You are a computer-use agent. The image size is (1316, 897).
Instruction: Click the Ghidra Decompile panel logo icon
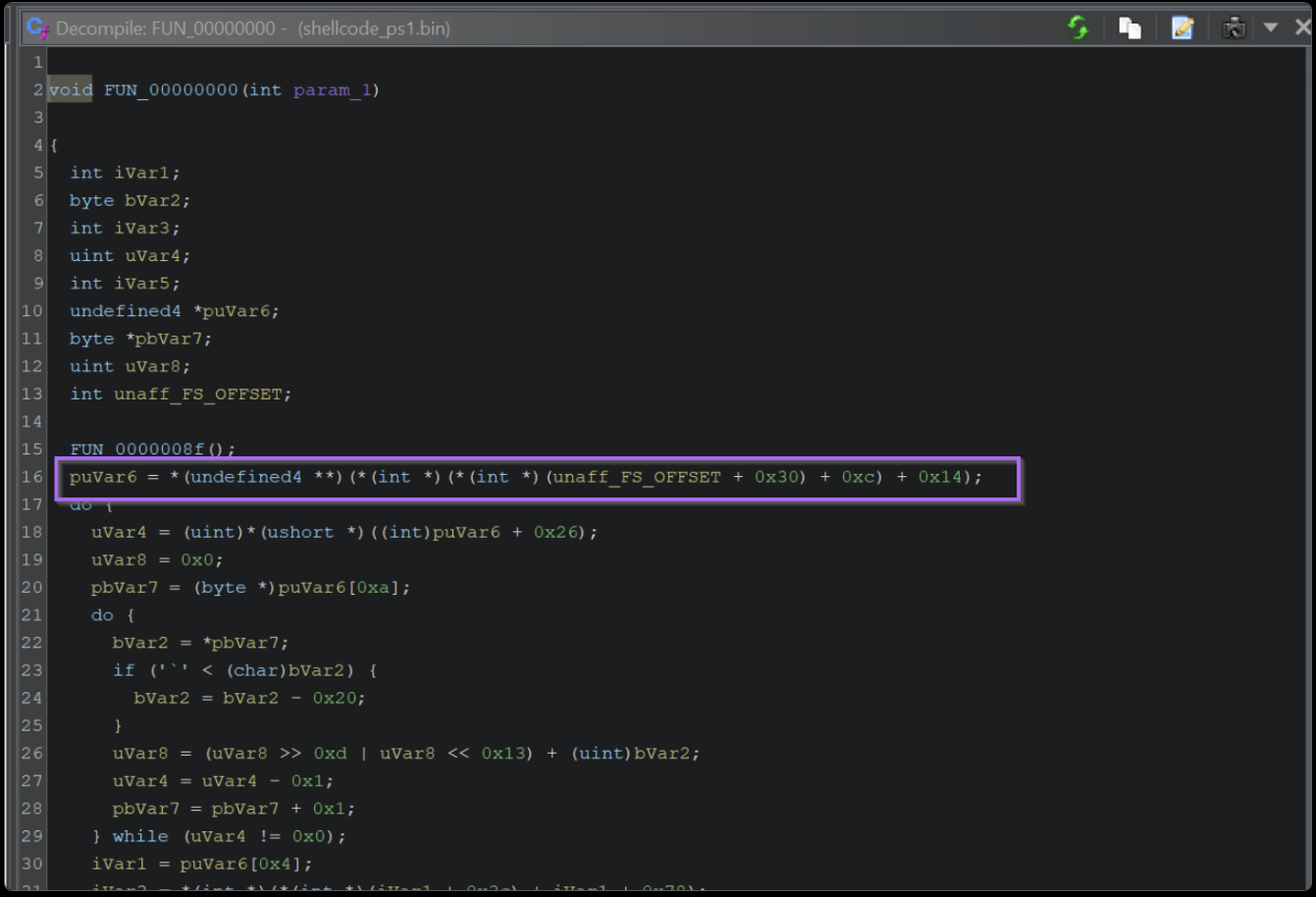click(x=38, y=27)
